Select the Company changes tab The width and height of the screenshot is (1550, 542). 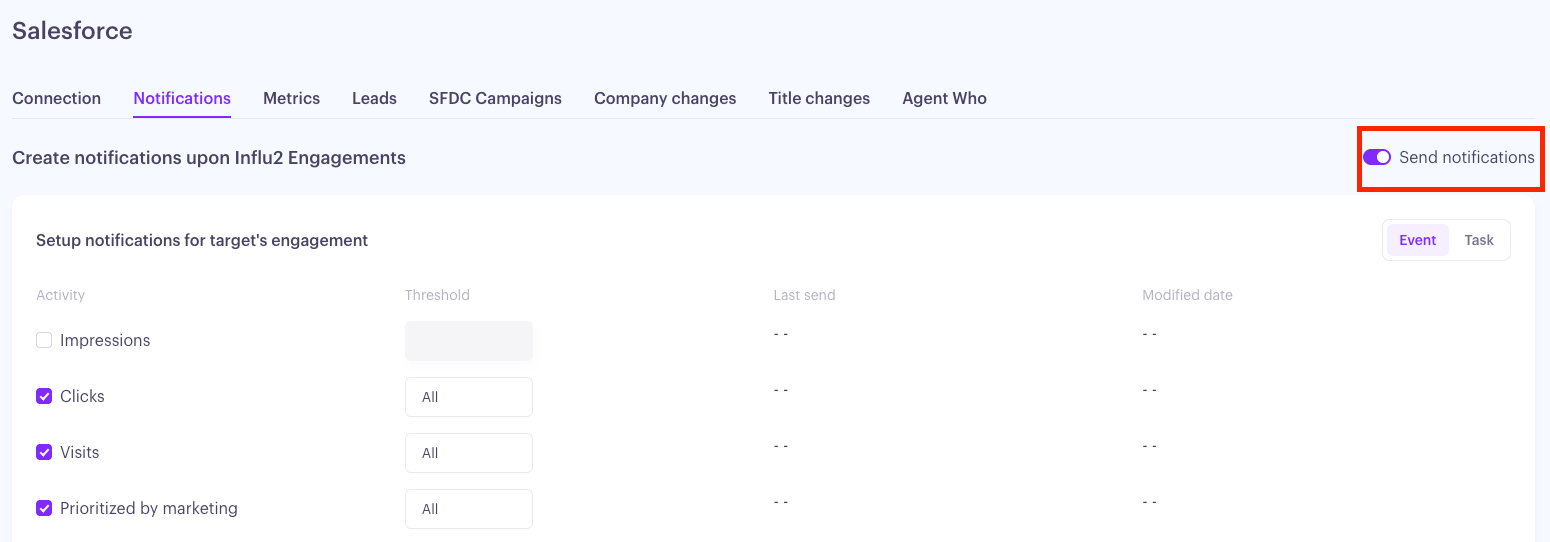(x=665, y=98)
